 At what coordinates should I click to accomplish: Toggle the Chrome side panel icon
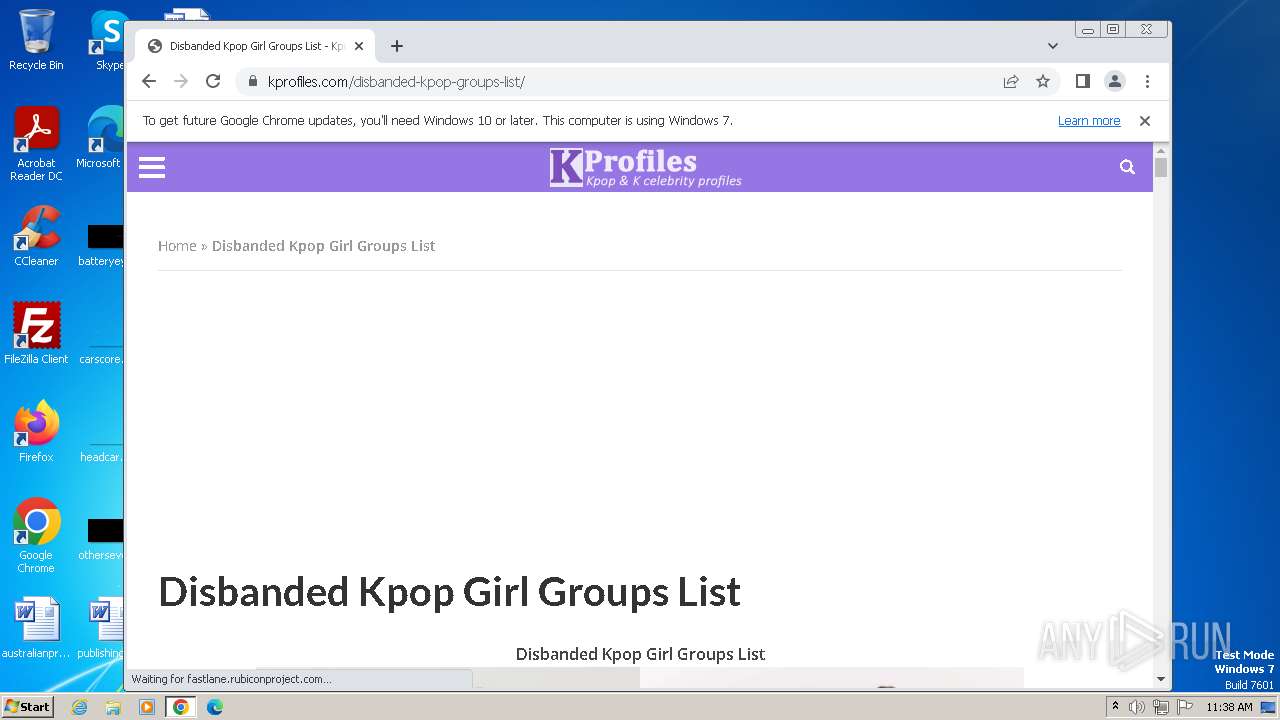pyautogui.click(x=1082, y=81)
